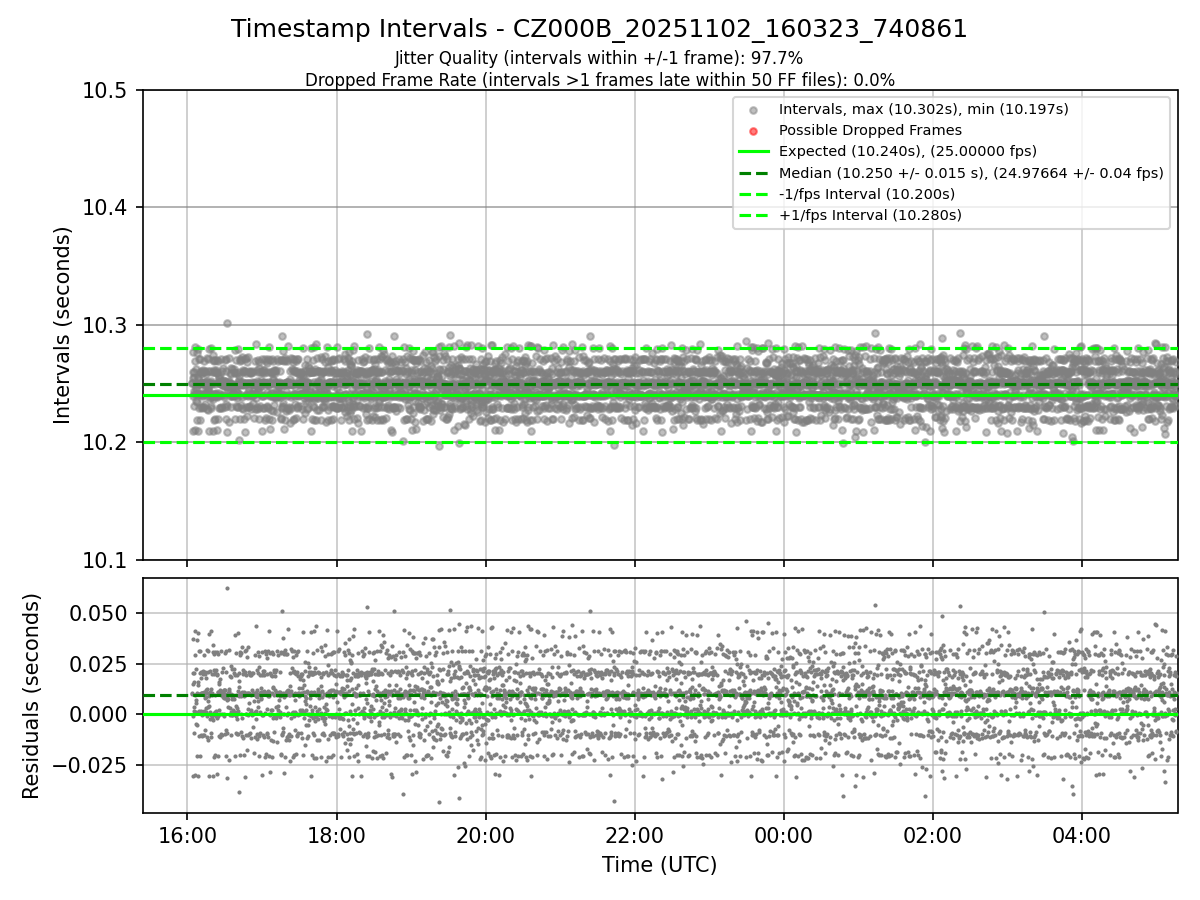Click the 16:00 time tick label
The width and height of the screenshot is (1200, 900).
(187, 833)
